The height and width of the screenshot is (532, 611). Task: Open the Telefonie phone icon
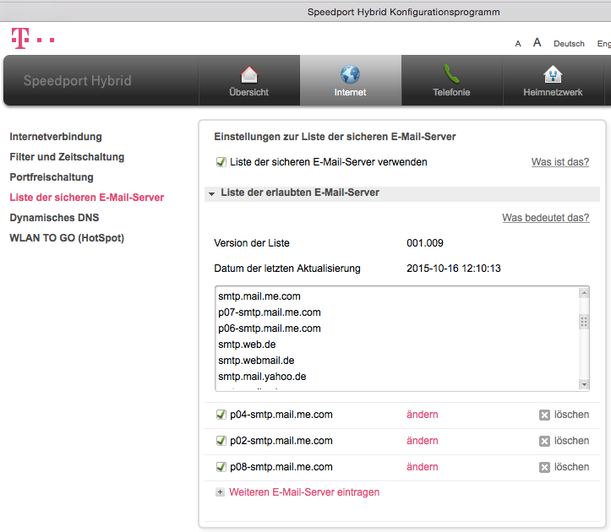(451, 74)
